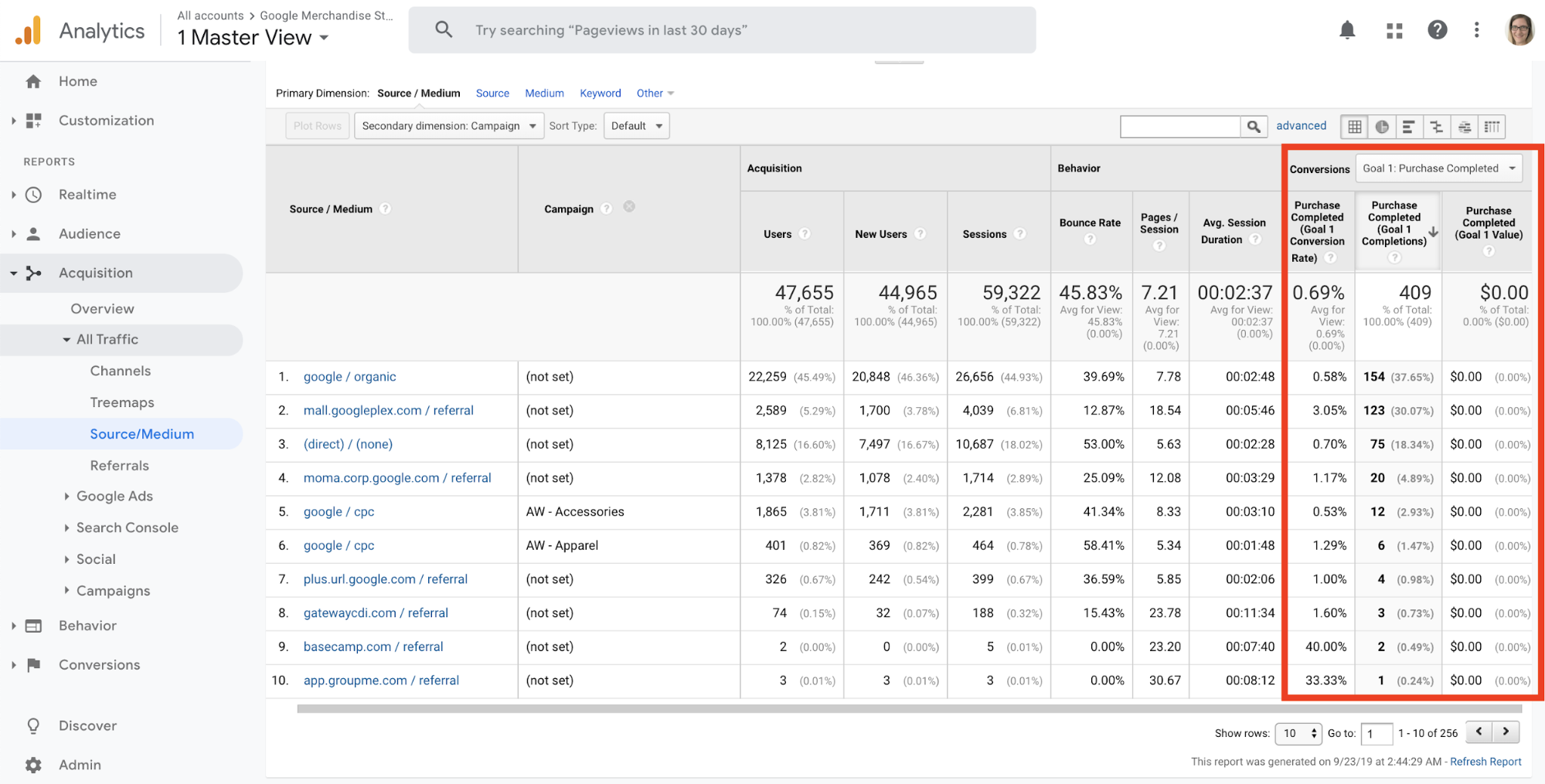Click the Refresh Report link

click(1485, 762)
